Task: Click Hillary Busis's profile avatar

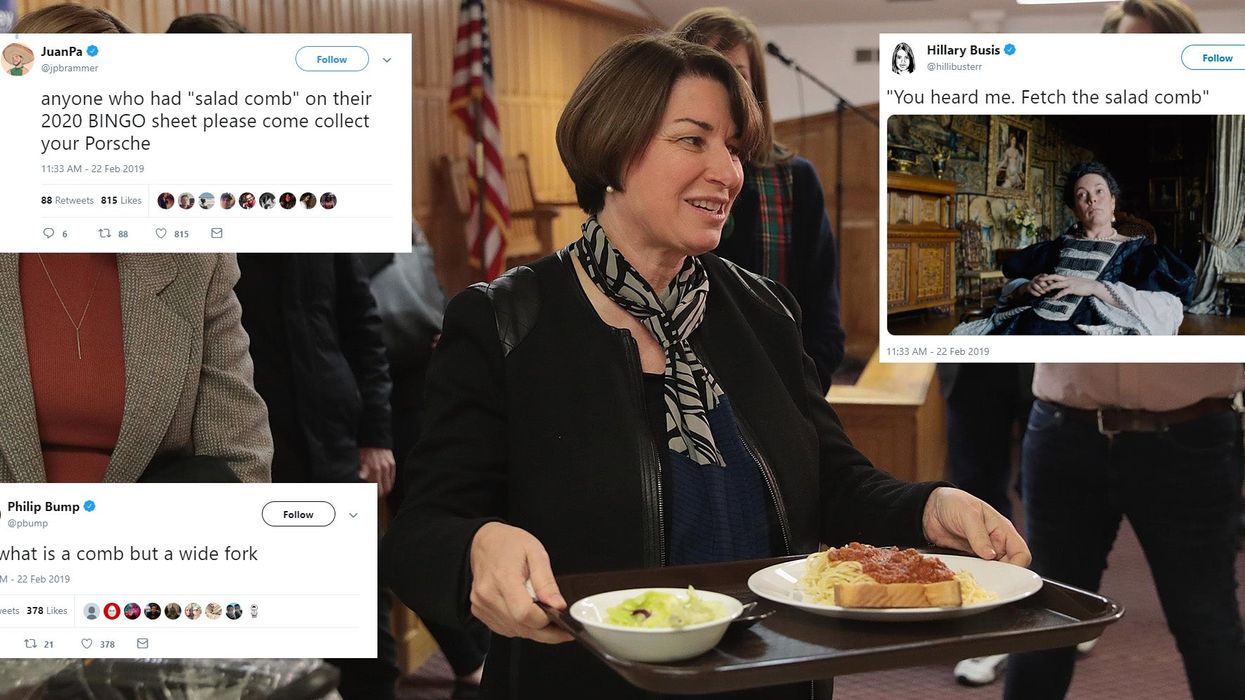Action: 903,58
